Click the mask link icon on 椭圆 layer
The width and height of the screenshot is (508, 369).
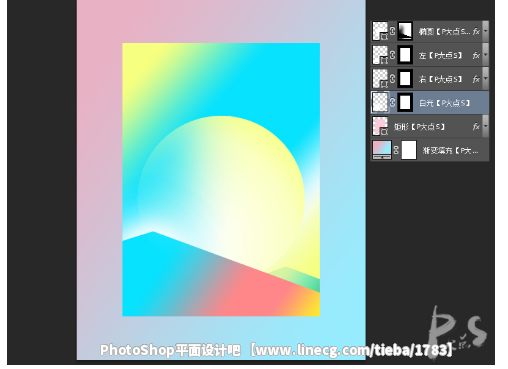(392, 31)
